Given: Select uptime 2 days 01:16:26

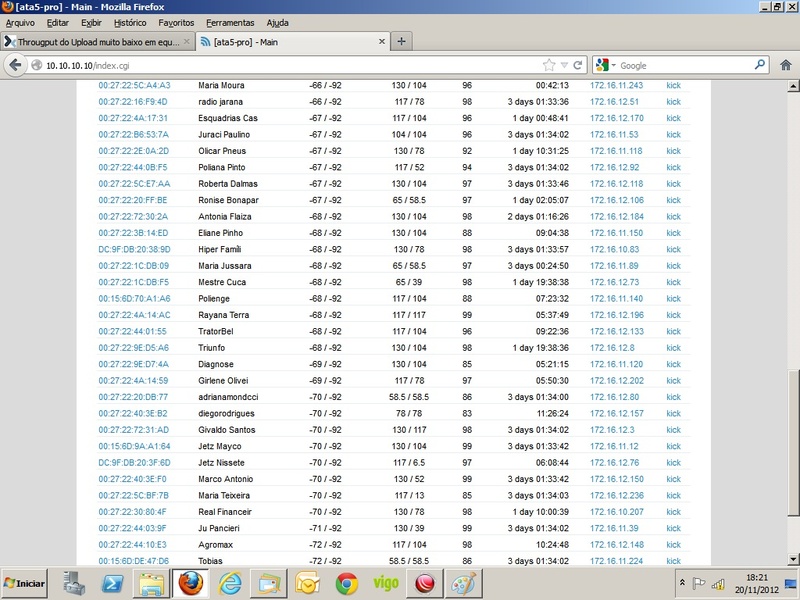Looking at the screenshot, I should (x=538, y=216).
